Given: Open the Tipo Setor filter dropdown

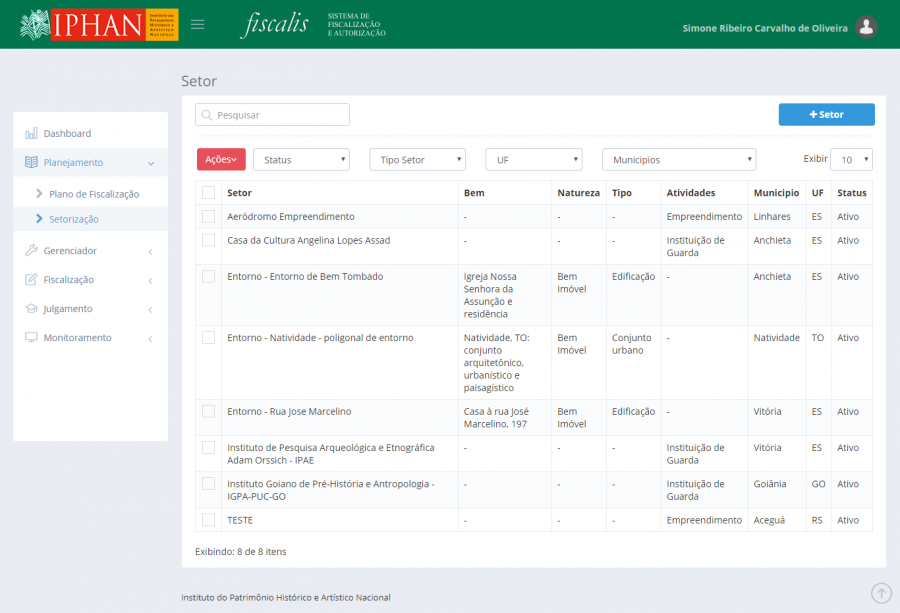Looking at the screenshot, I should tap(417, 160).
